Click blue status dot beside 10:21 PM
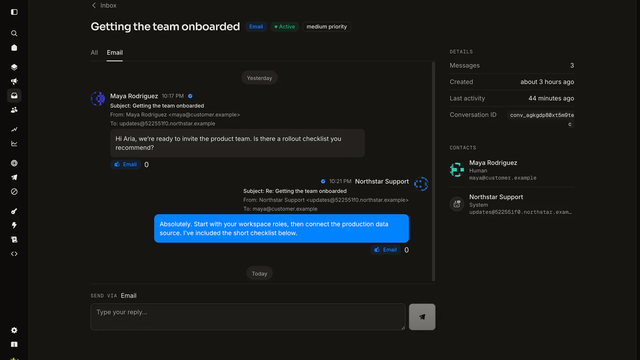 (x=323, y=181)
